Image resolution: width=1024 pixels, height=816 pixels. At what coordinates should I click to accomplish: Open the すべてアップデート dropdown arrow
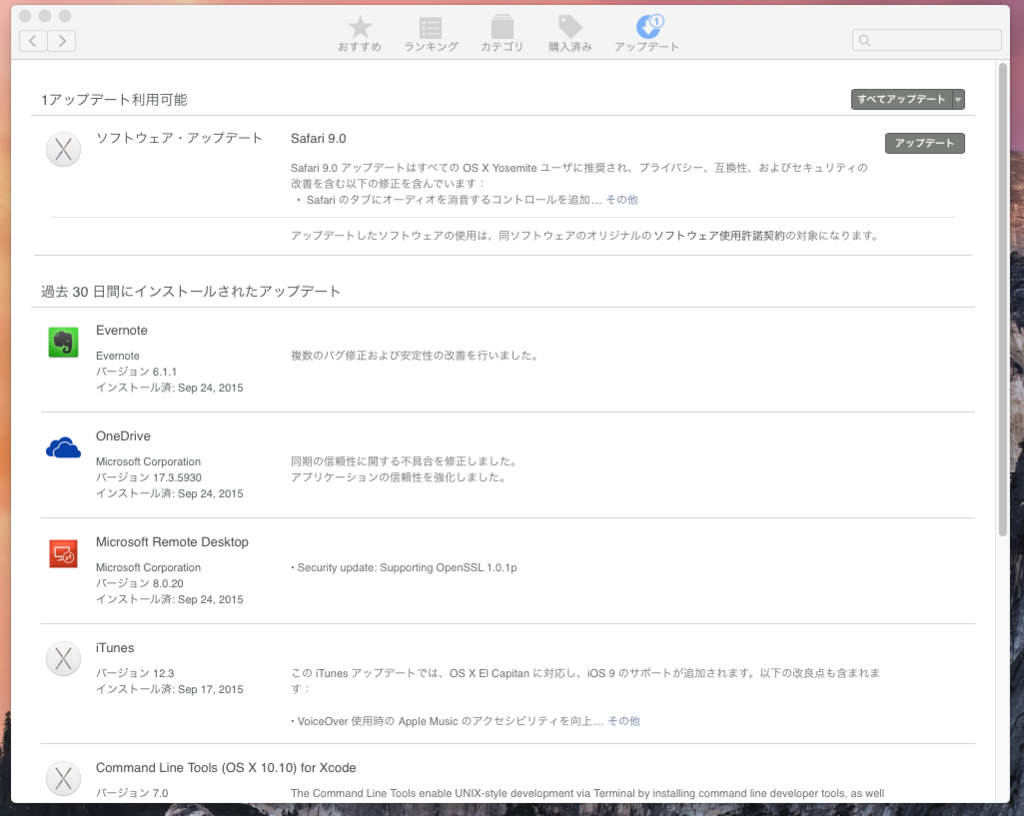(x=958, y=99)
